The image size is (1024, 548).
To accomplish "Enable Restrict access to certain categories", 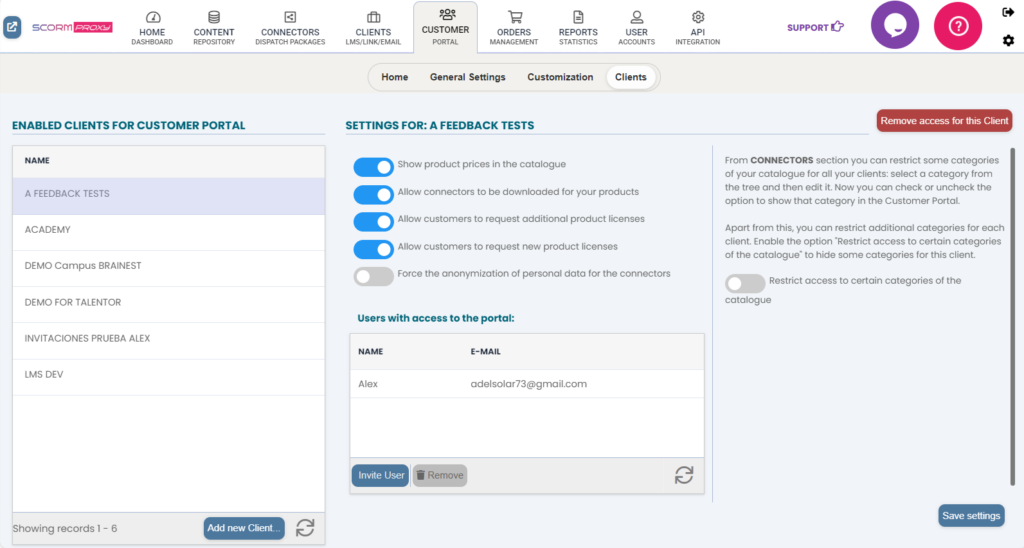I will coord(745,283).
